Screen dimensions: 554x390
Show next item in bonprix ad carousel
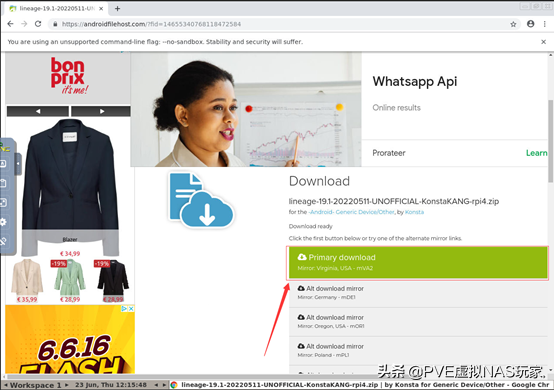tap(101, 111)
